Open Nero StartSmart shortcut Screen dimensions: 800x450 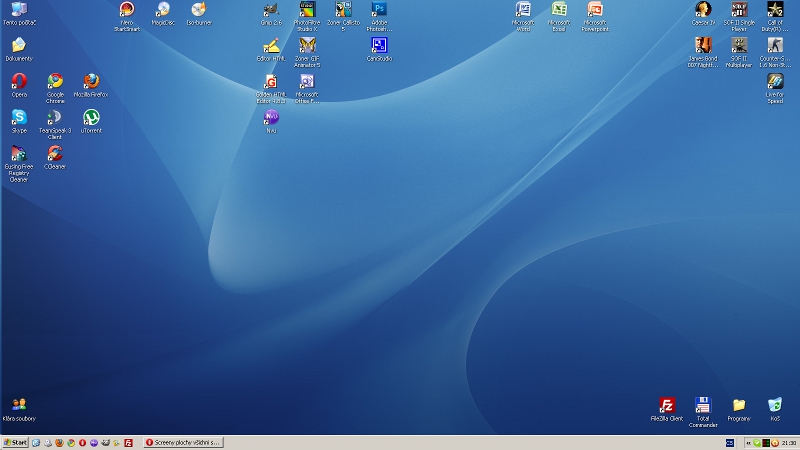(127, 16)
